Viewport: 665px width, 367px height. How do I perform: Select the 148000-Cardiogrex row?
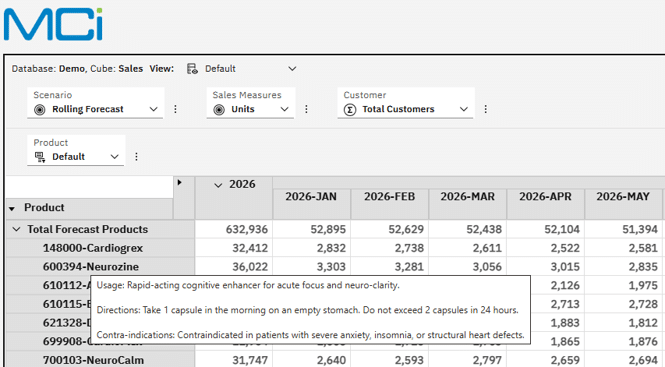tap(100, 248)
